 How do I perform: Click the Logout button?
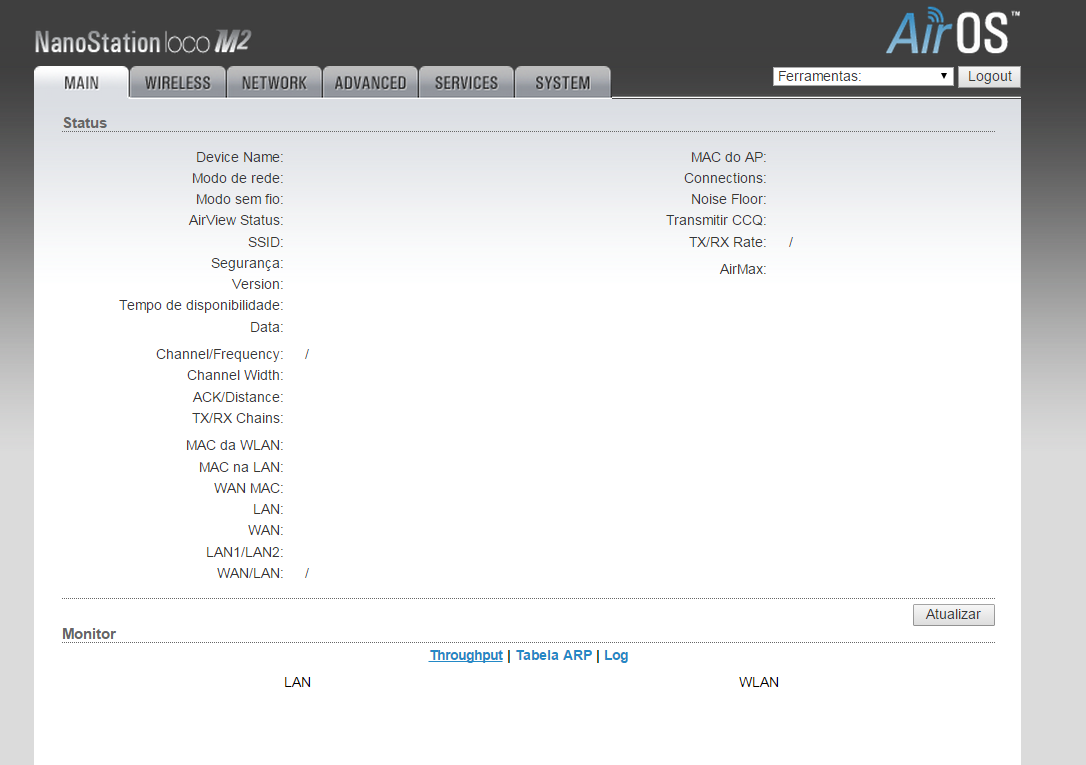[x=989, y=76]
